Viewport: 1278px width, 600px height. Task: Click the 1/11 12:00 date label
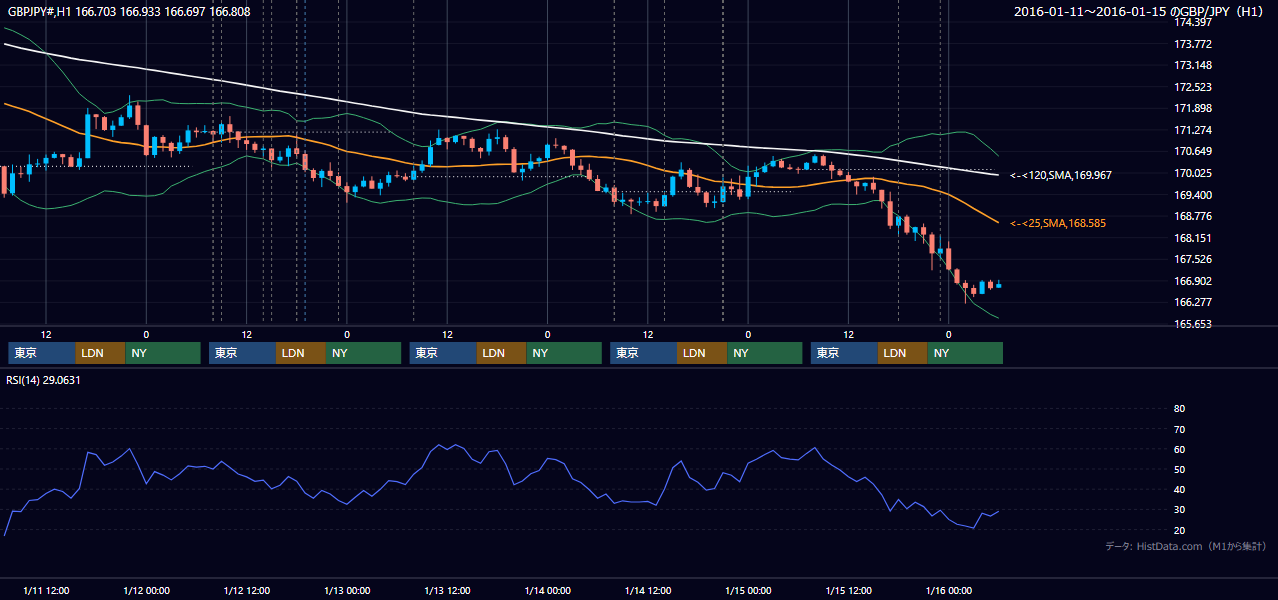pos(46,590)
